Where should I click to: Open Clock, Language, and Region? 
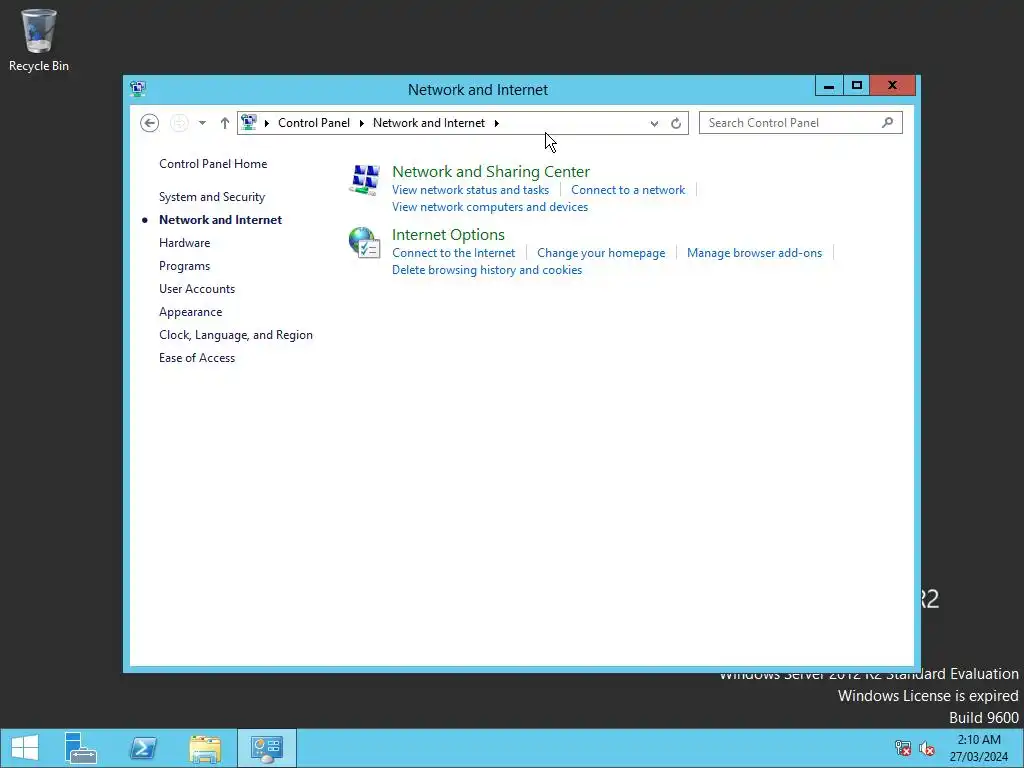[236, 335]
